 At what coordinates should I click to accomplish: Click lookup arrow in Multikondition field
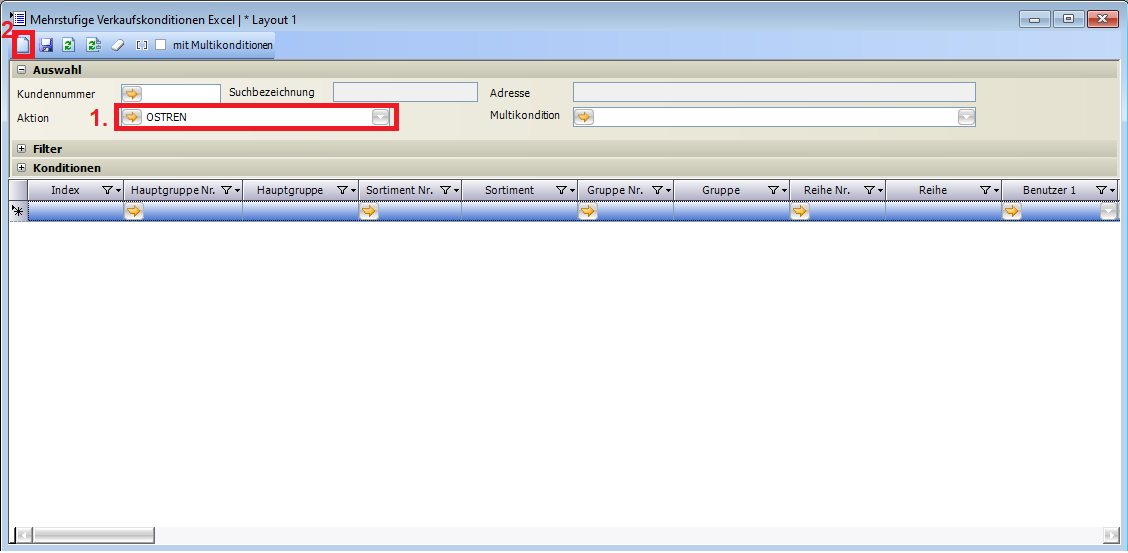pyautogui.click(x=584, y=117)
